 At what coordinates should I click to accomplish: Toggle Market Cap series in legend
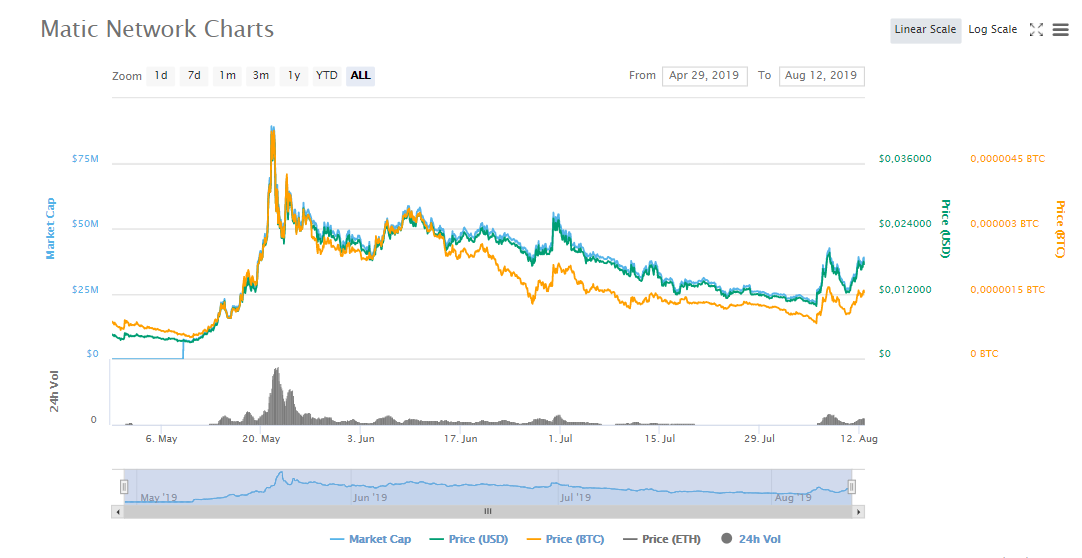point(371,539)
